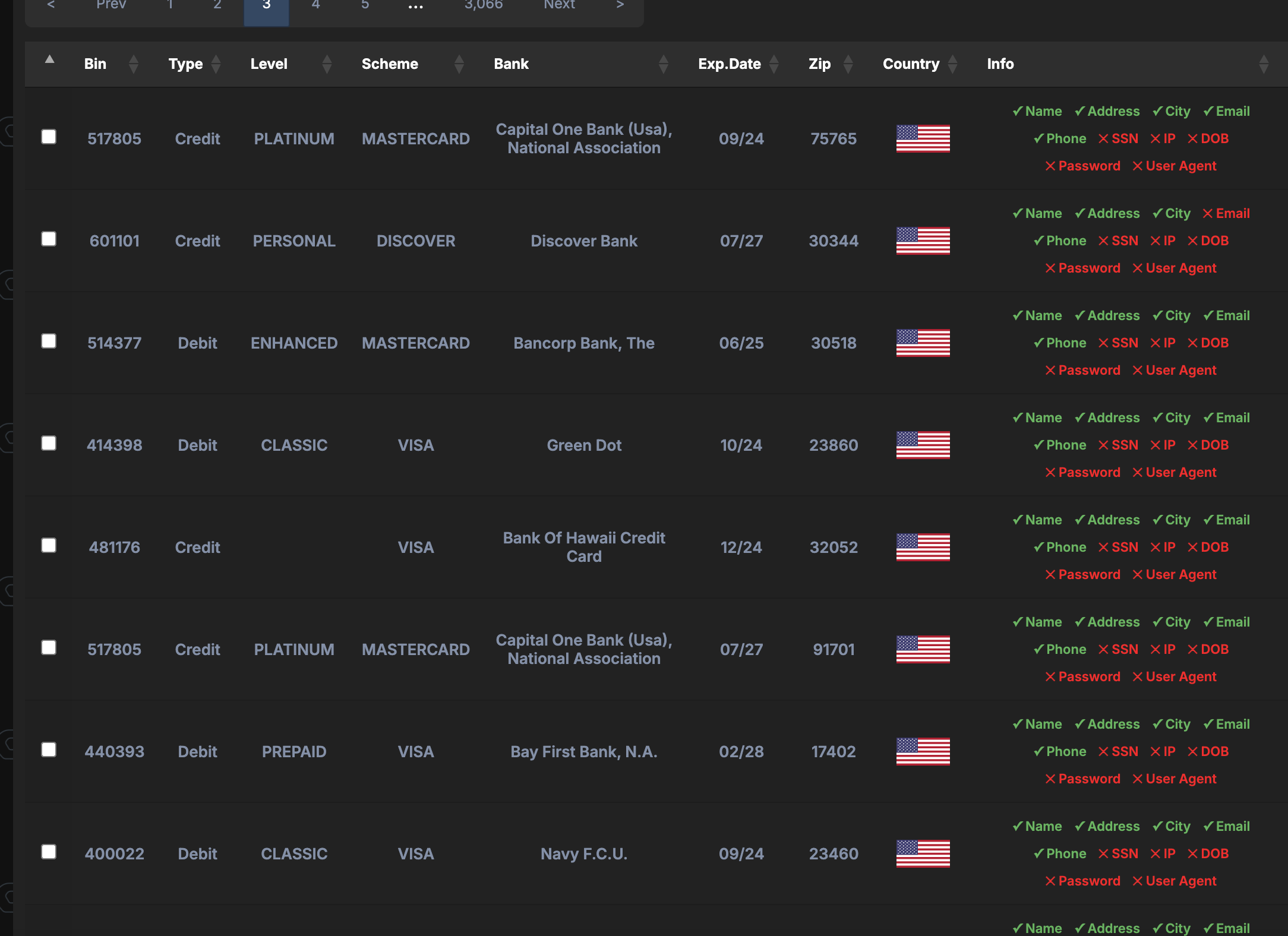Click expiry date 02/28
The height and width of the screenshot is (936, 1288).
point(741,752)
